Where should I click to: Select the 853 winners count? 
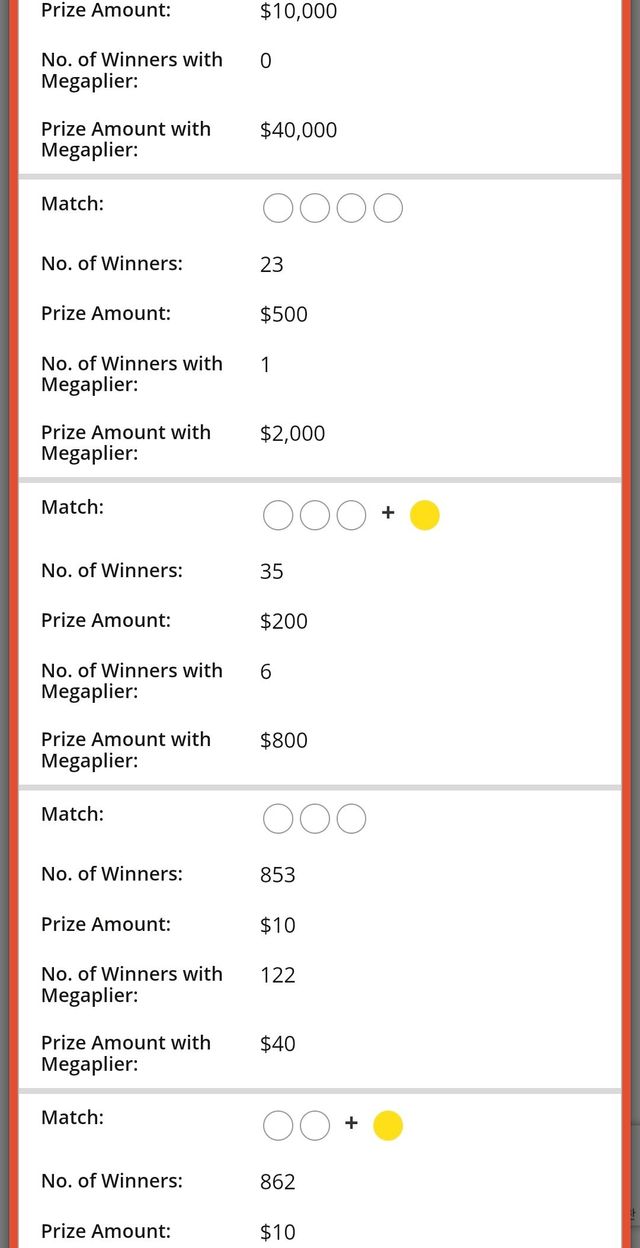pyautogui.click(x=278, y=875)
